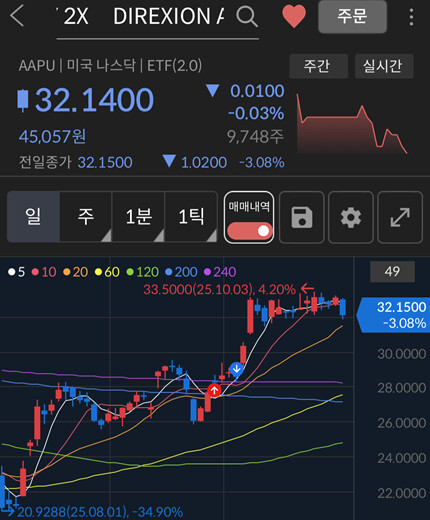Click the 28.0000 price axis label

coord(402,388)
